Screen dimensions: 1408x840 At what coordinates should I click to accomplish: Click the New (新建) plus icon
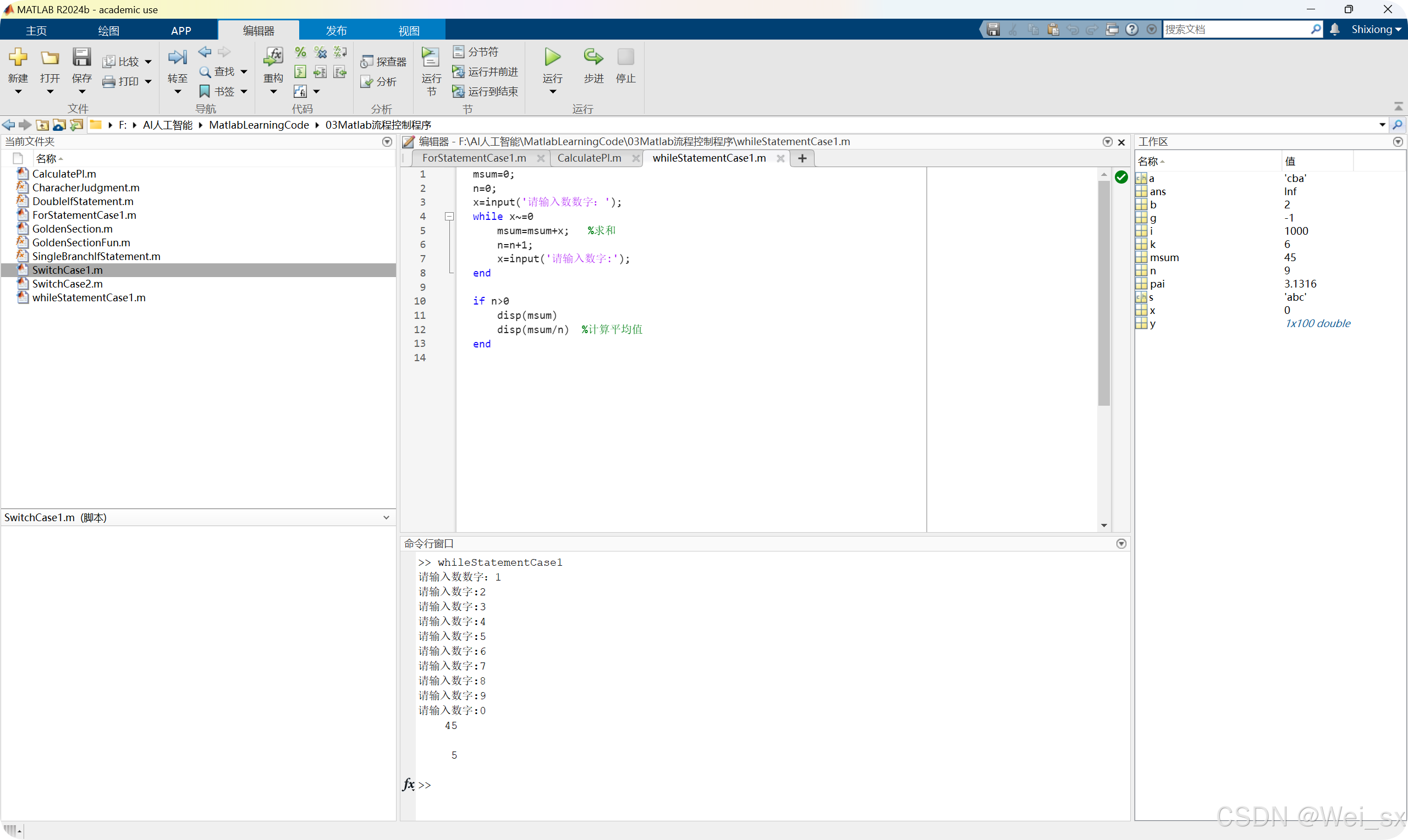point(18,57)
